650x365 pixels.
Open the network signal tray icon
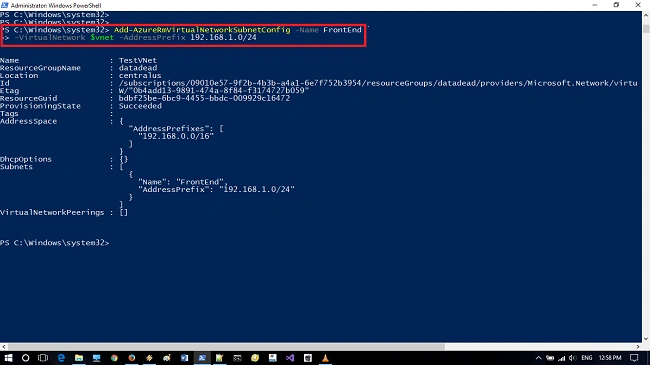[561, 358]
